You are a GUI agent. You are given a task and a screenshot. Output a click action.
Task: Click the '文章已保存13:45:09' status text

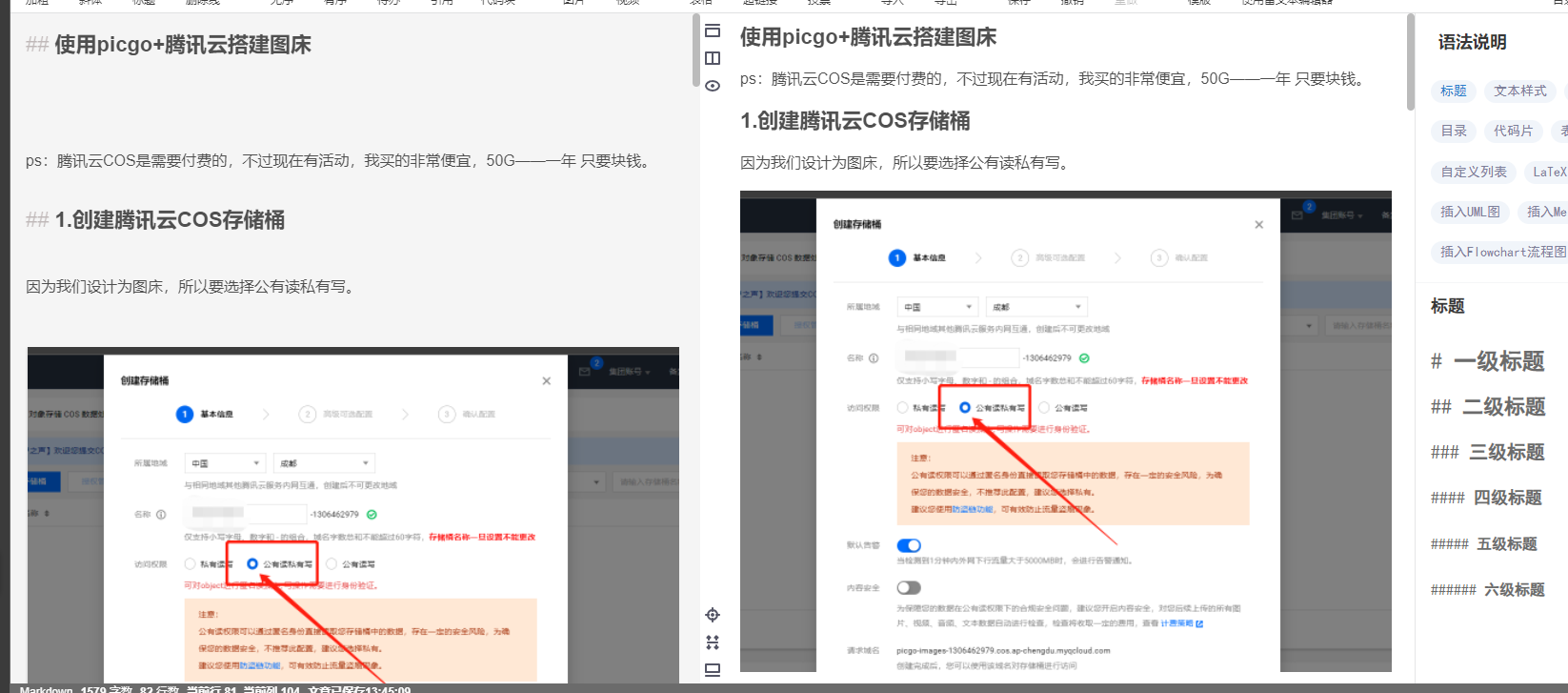pos(359,689)
